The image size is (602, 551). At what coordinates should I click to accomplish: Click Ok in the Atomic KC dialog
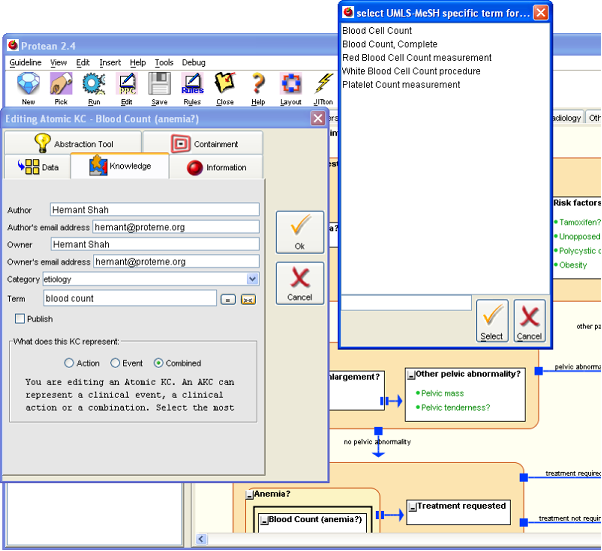[300, 233]
